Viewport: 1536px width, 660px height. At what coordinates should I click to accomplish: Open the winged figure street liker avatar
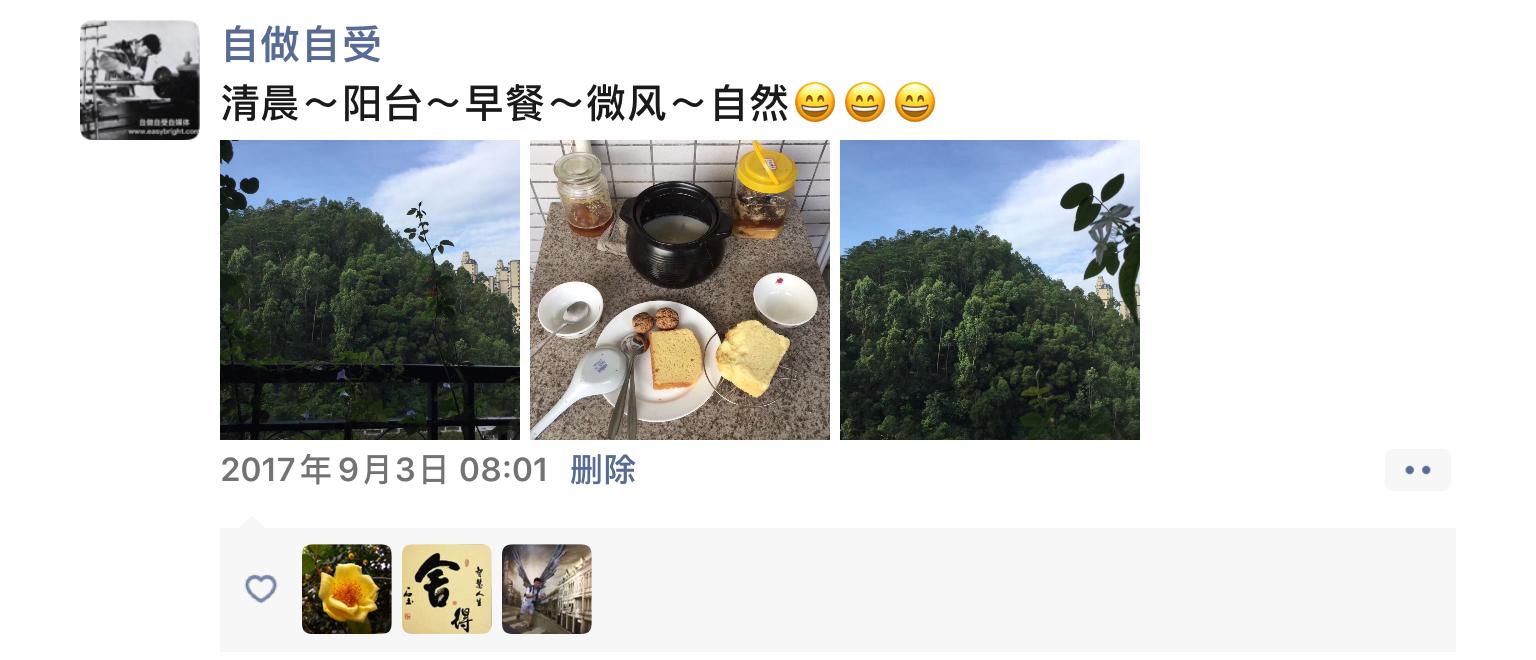pos(547,589)
